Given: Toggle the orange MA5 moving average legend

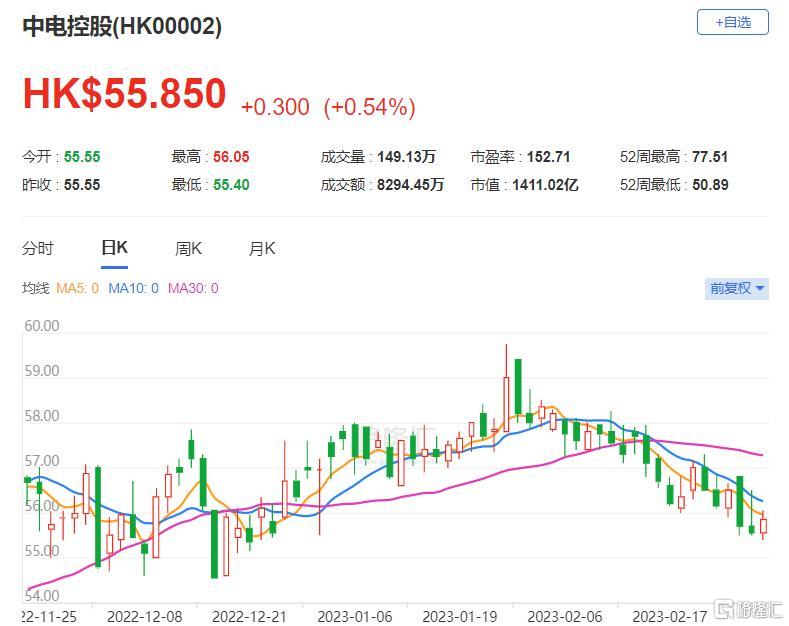Looking at the screenshot, I should coord(77,288).
